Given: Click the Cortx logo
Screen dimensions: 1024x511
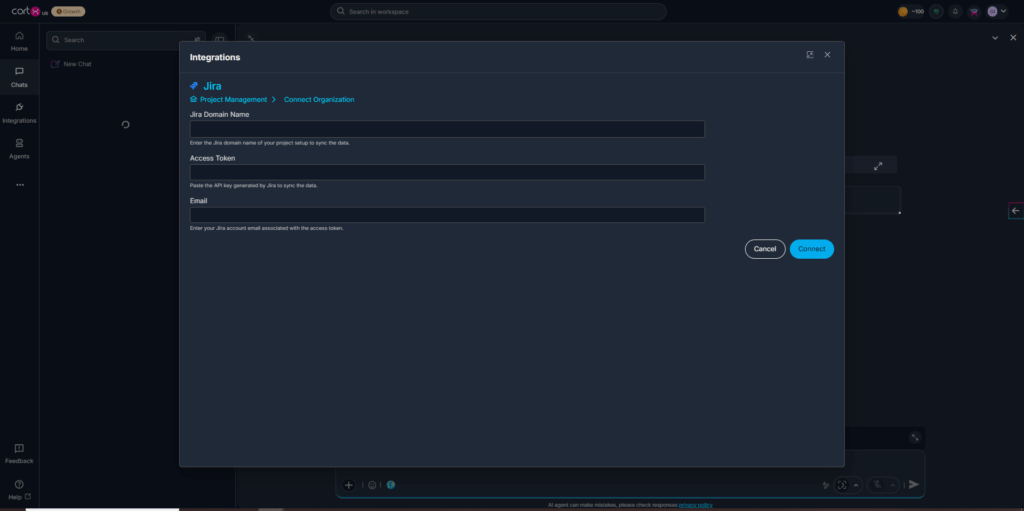Looking at the screenshot, I should (29, 11).
